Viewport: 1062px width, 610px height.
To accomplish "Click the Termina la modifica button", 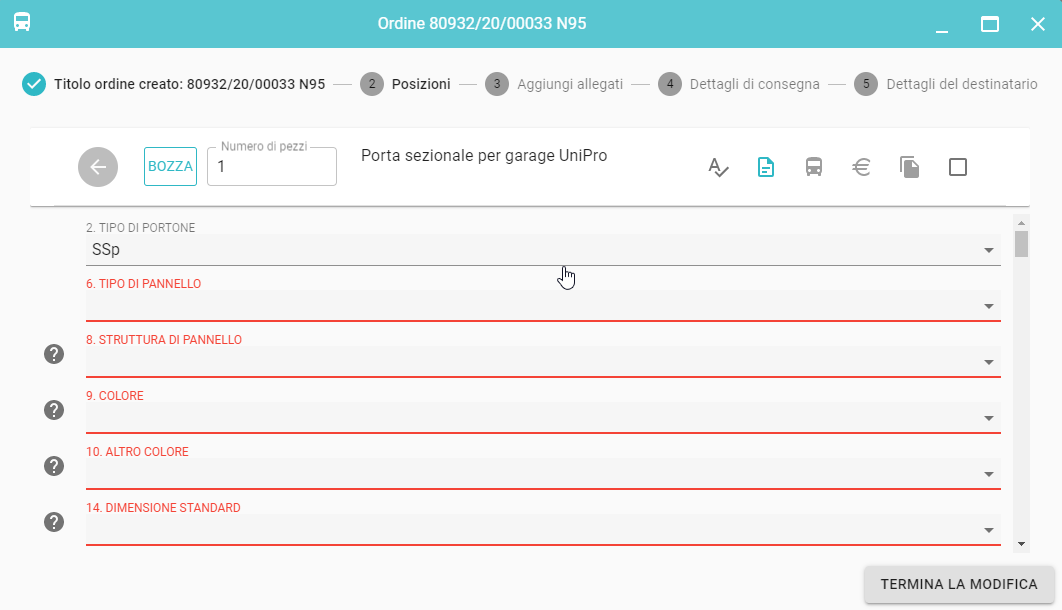I will click(x=958, y=584).
